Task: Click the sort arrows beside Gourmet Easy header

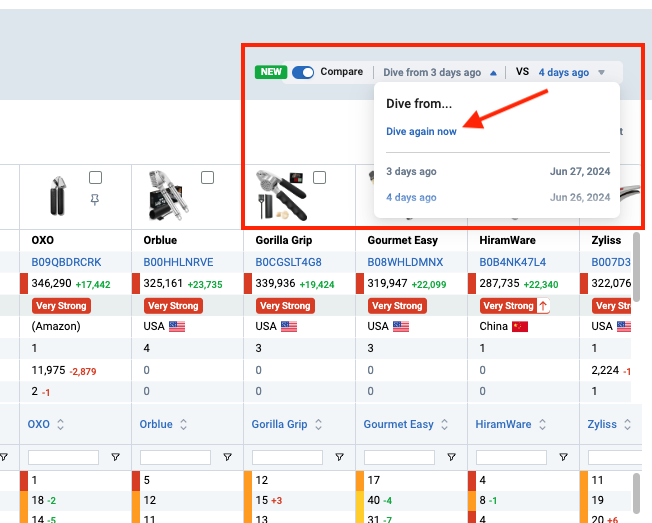Action: click(444, 424)
